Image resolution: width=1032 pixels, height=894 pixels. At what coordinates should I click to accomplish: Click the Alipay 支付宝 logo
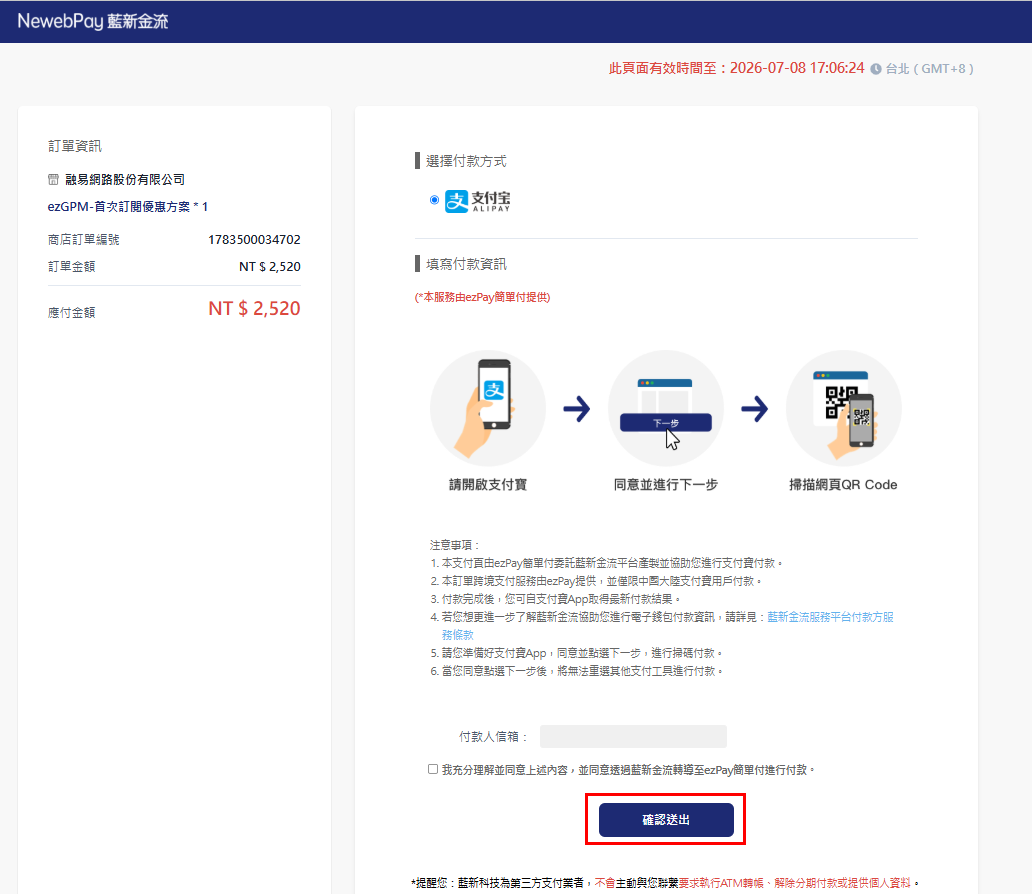tap(478, 201)
